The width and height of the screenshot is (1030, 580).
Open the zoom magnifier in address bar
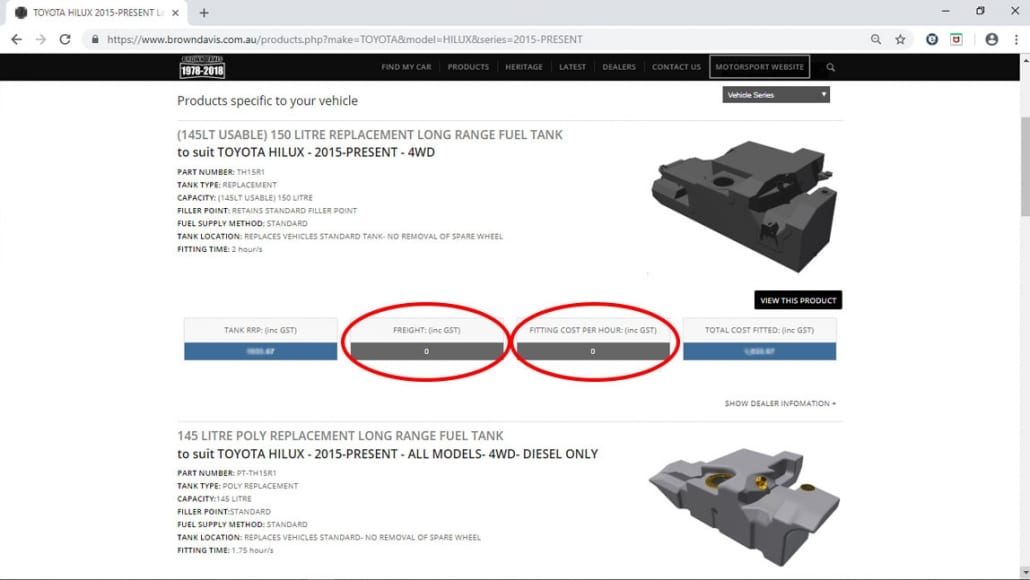[876, 39]
